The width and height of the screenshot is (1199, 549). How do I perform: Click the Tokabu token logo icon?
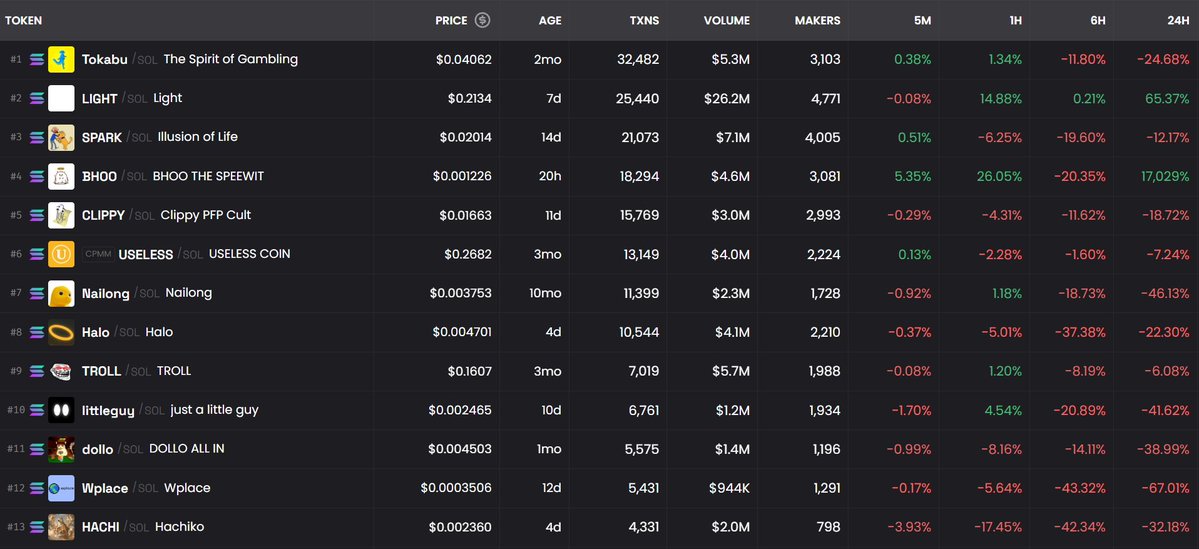(x=61, y=60)
